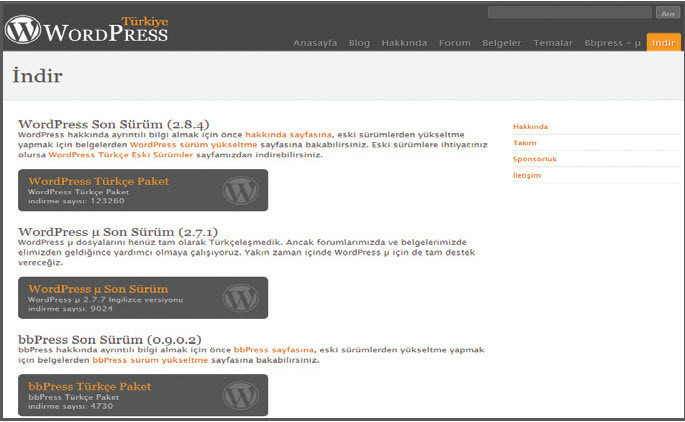
Task: Open sidebar İletişim link
Action: click(527, 175)
